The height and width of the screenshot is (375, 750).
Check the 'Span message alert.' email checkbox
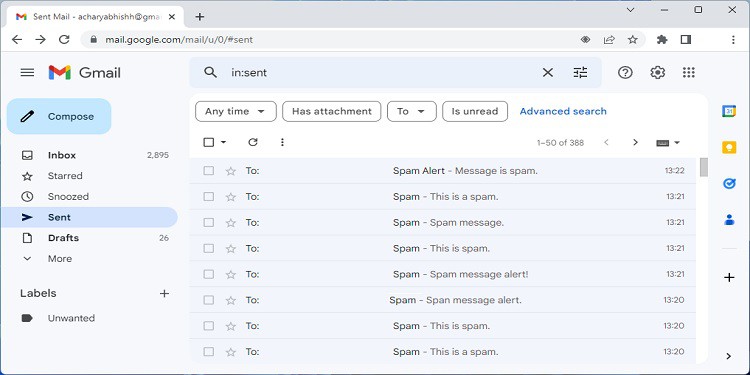pos(209,300)
